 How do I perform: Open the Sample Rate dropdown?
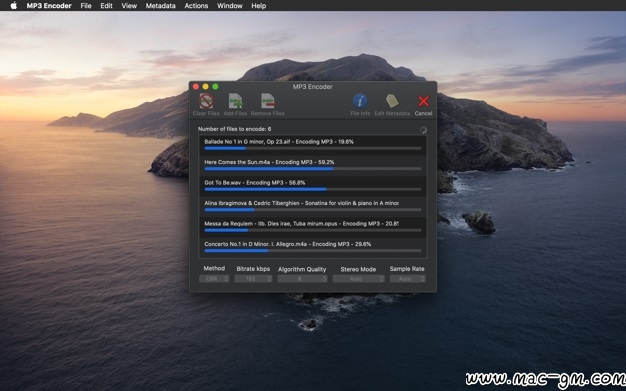(x=407, y=279)
